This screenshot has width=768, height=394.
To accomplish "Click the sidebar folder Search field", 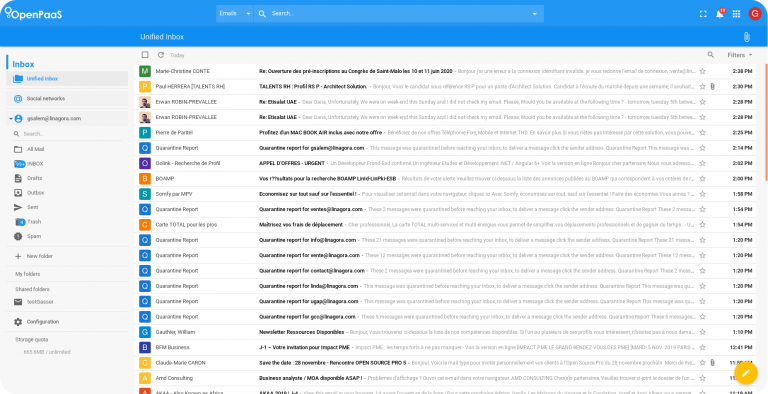I will point(67,134).
